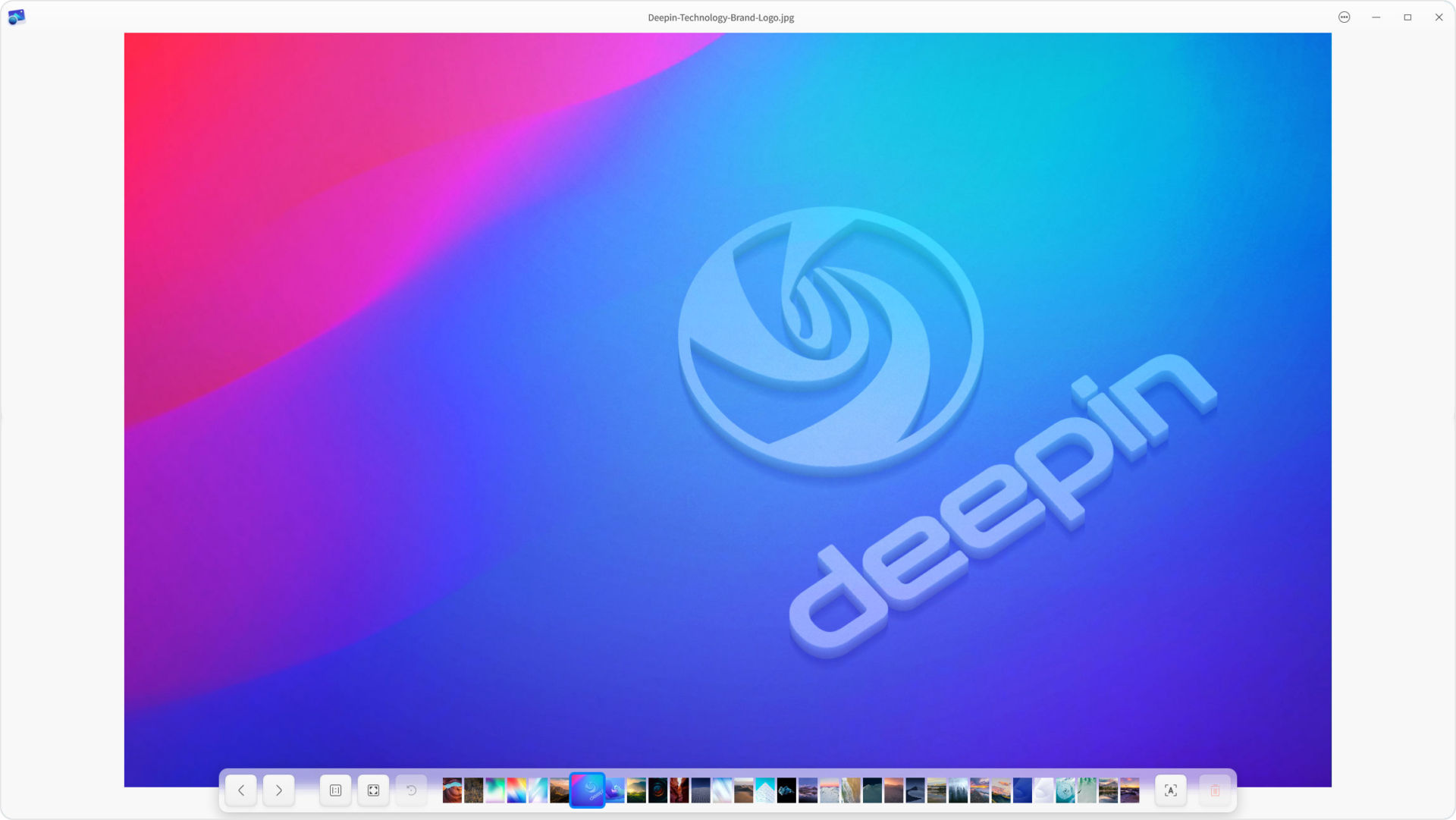1456x820 pixels.
Task: Select the highlighted deepin logo thumbnail
Action: point(588,790)
